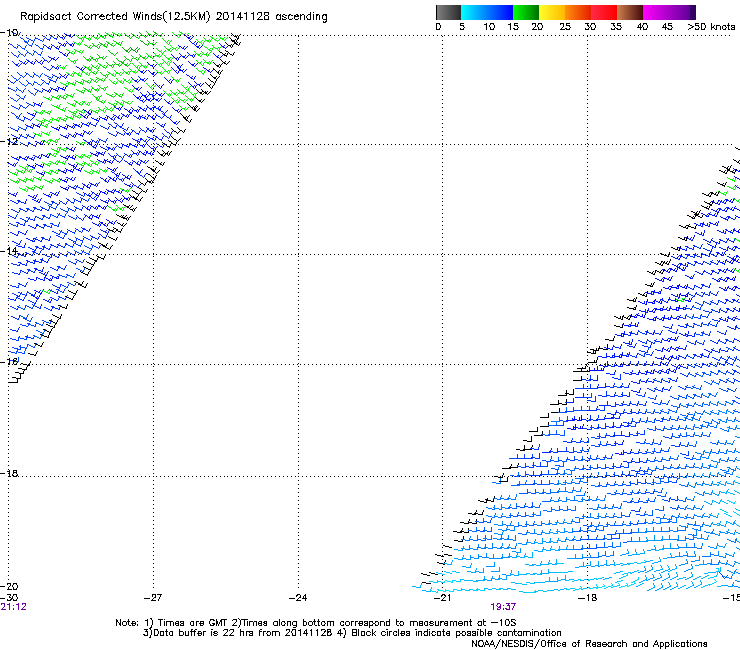Image resolution: width=740 pixels, height=650 pixels.
Task: Click the '-20' latitude label on left axis
Action: [x=9, y=587]
